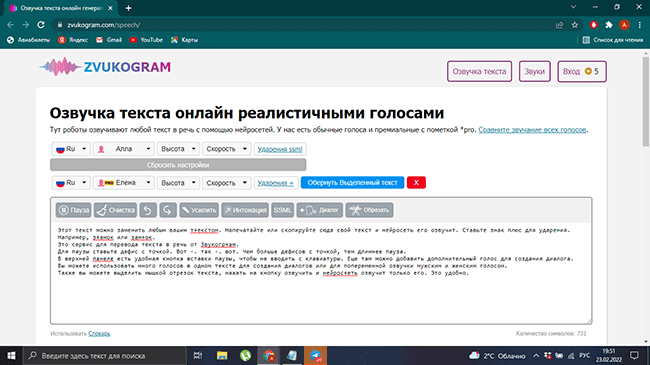The height and width of the screenshot is (365, 650).
Task: Open the Windows notification center
Action: [634, 355]
